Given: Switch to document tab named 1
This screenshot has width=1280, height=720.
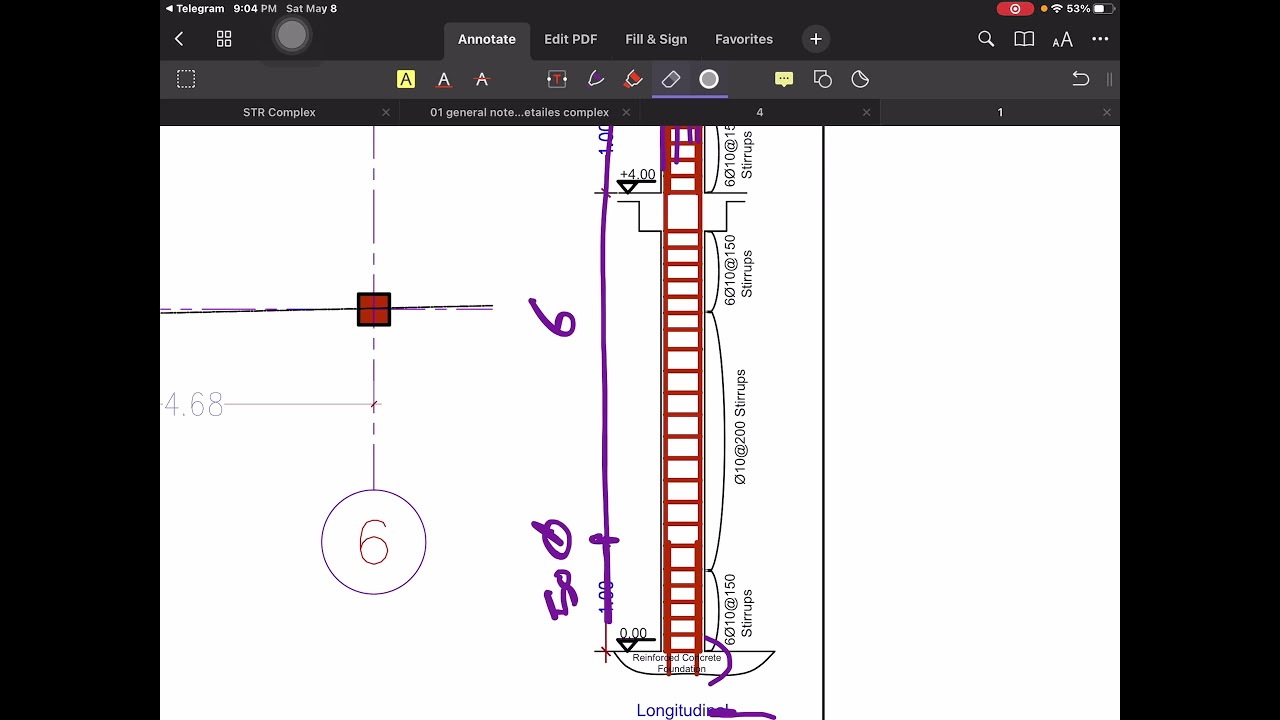Looking at the screenshot, I should click(x=1000, y=112).
